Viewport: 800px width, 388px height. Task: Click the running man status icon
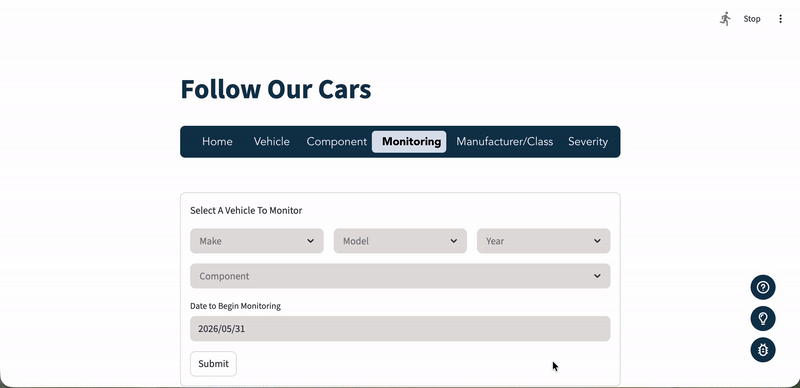point(725,19)
